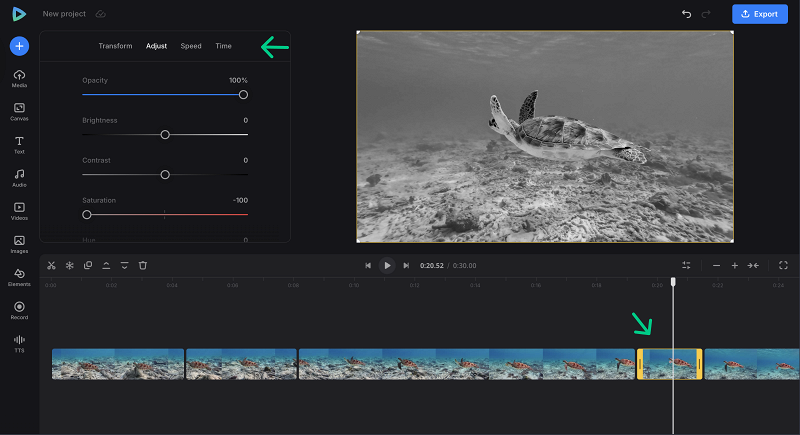Split clip with the scissors tool

(x=51, y=265)
